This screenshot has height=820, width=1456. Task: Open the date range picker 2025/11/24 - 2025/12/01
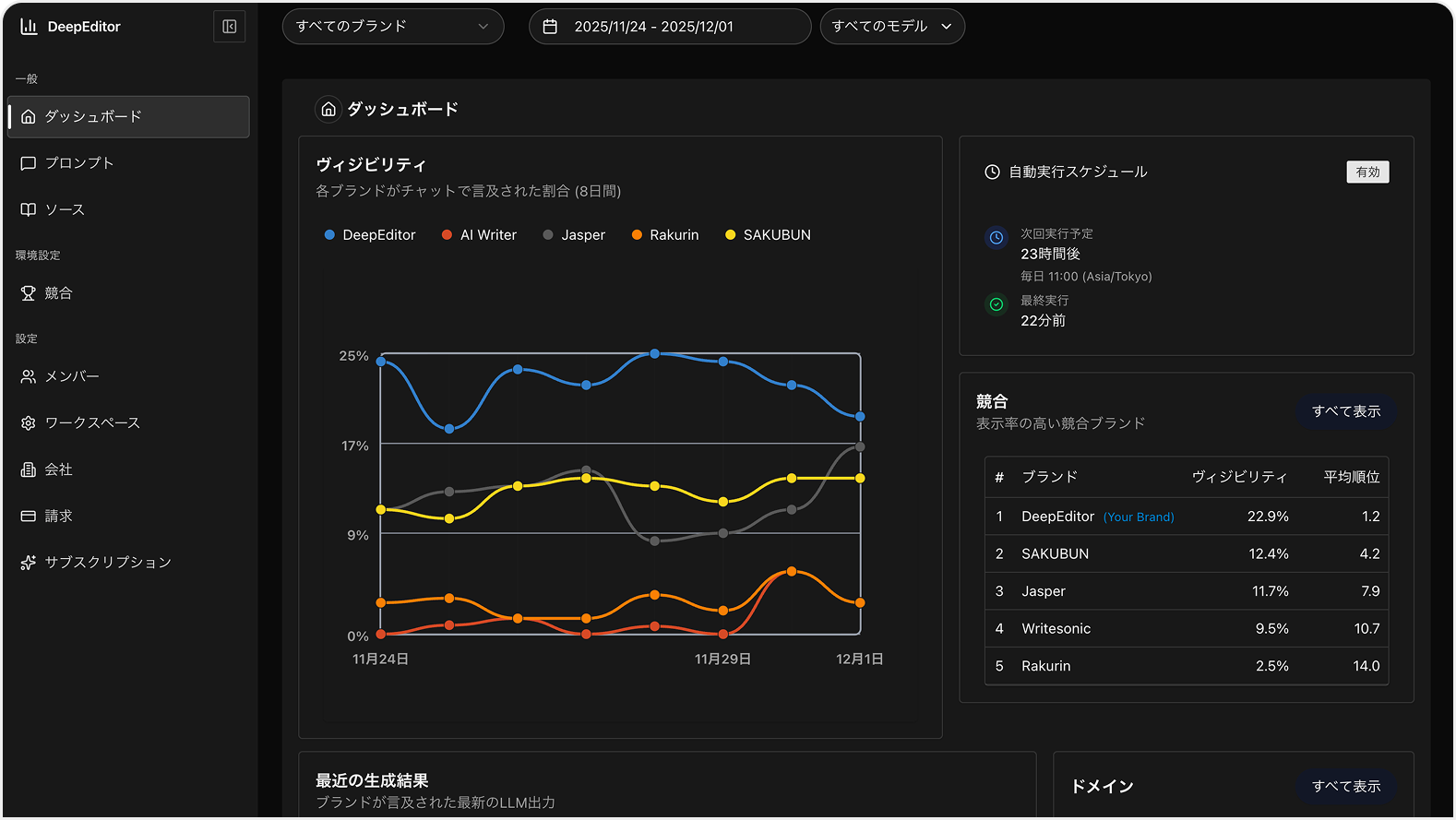coord(669,27)
